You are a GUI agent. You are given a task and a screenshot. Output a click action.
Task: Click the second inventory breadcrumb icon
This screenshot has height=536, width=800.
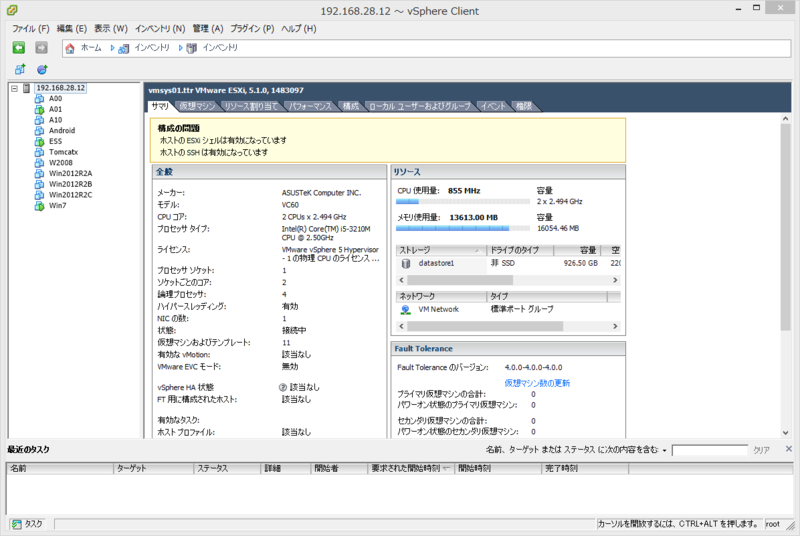pos(192,48)
